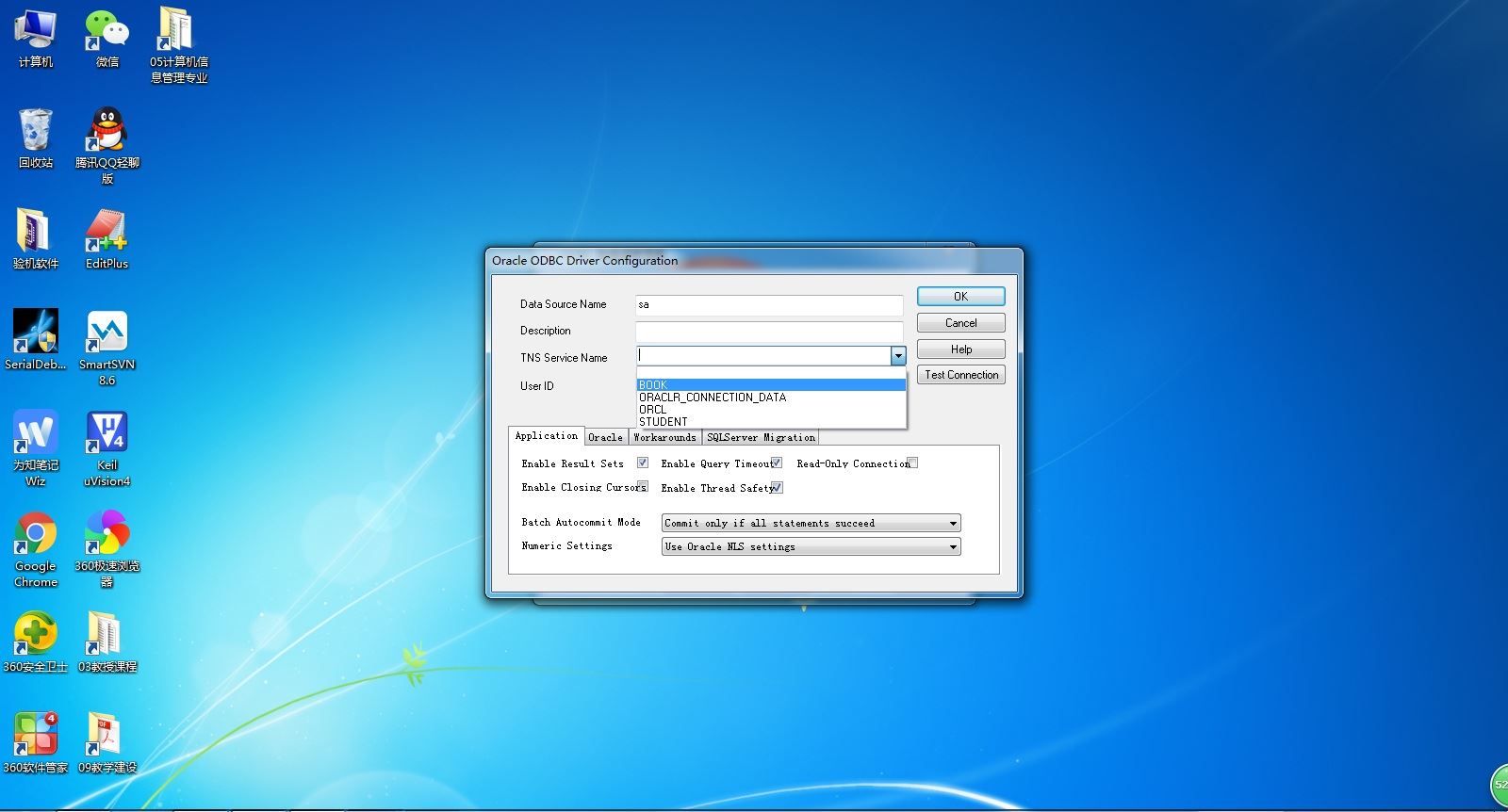Viewport: 1508px width, 812px height.
Task: Enable the Read-Only Connection checkbox
Action: (x=912, y=463)
